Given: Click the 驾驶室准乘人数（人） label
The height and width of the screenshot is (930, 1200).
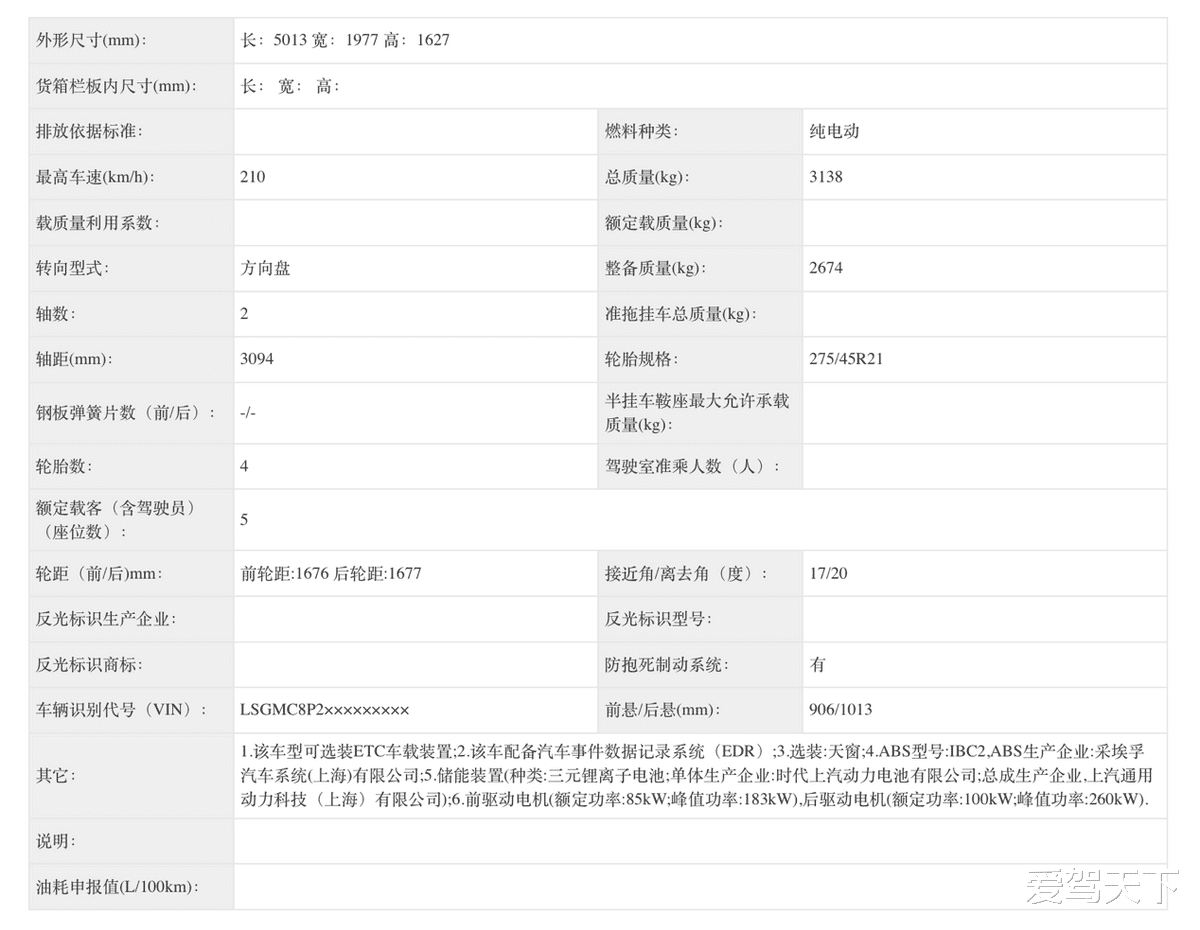Looking at the screenshot, I should pyautogui.click(x=693, y=467).
